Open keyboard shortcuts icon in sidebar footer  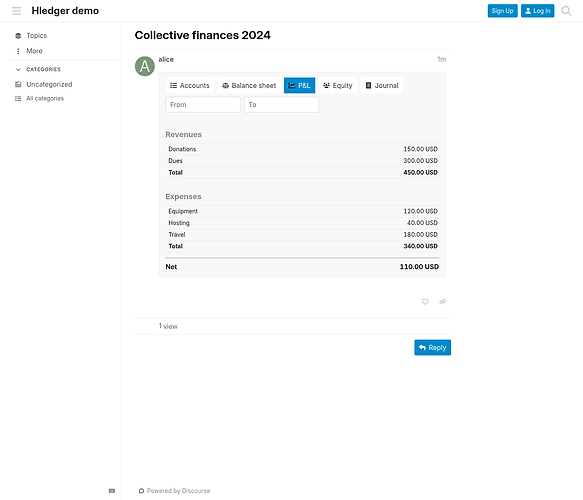(112, 491)
